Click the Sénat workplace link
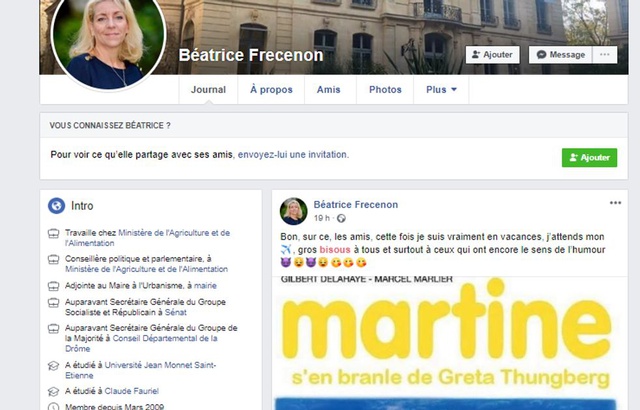Screen dimensions: 640x410 tap(176, 312)
